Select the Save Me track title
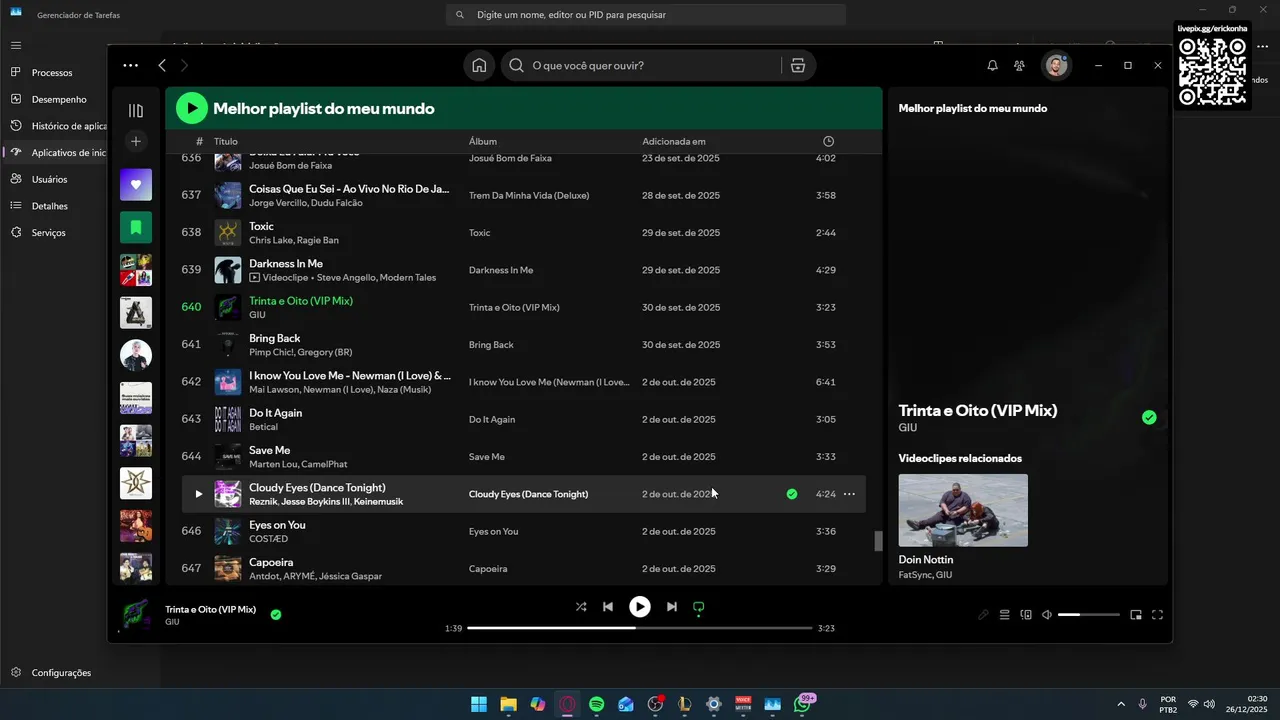This screenshot has width=1280, height=720. [x=270, y=450]
